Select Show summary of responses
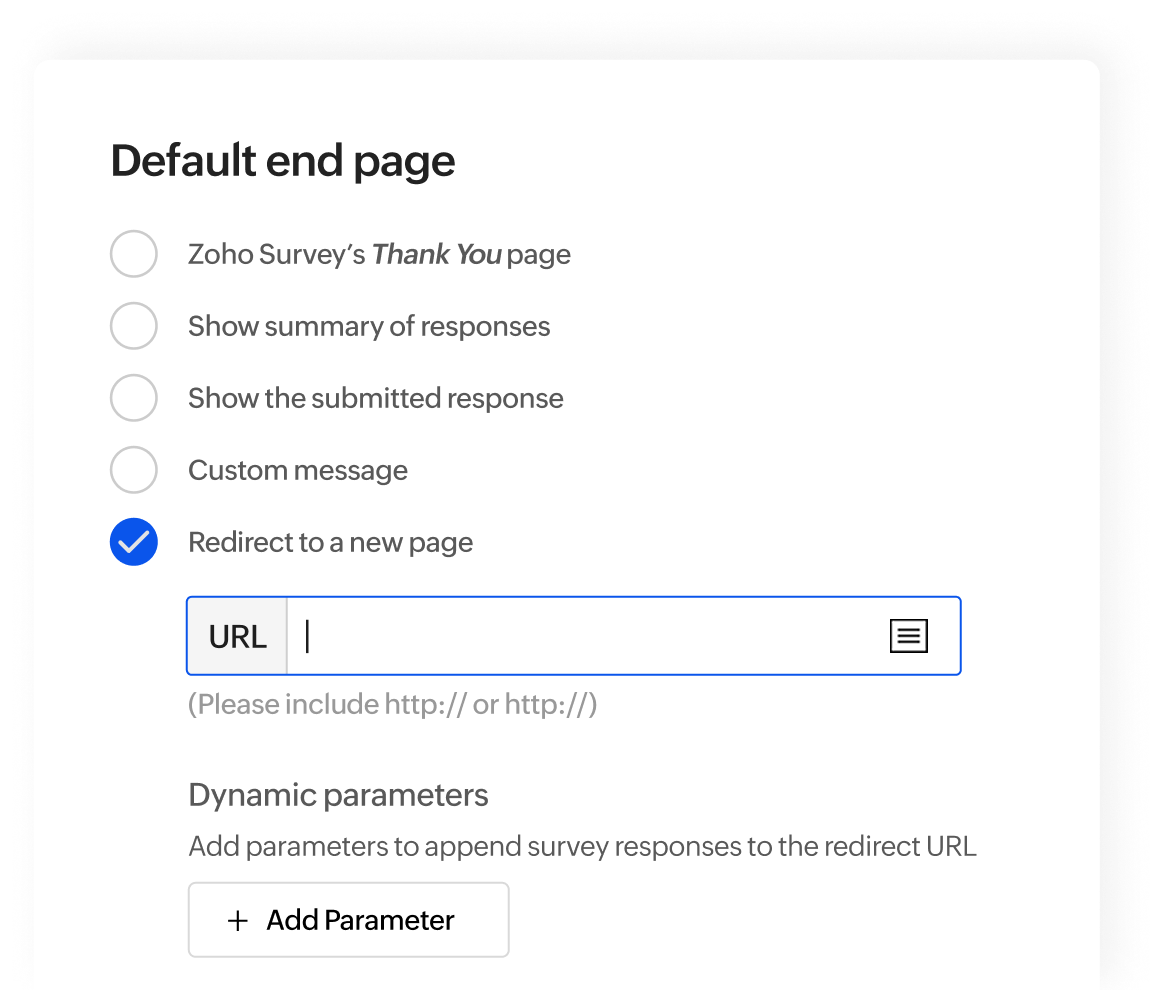Screen dimensions: 1162x990 click(133, 326)
